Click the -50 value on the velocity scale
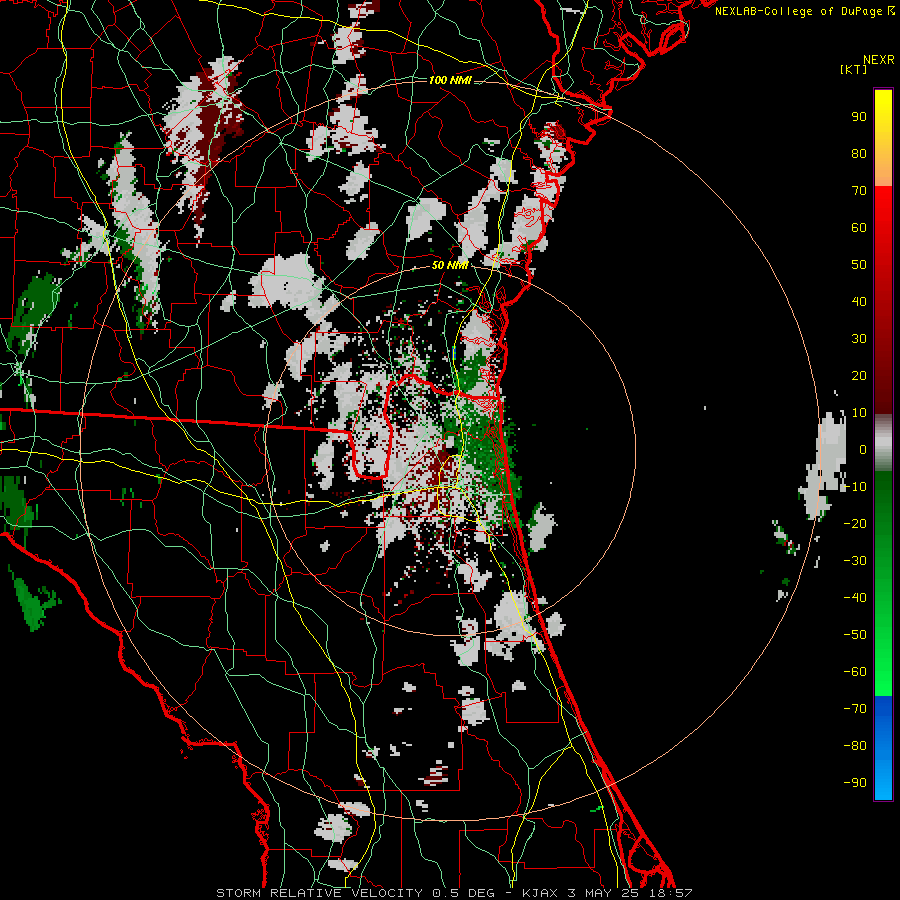This screenshot has width=900, height=900. [855, 634]
